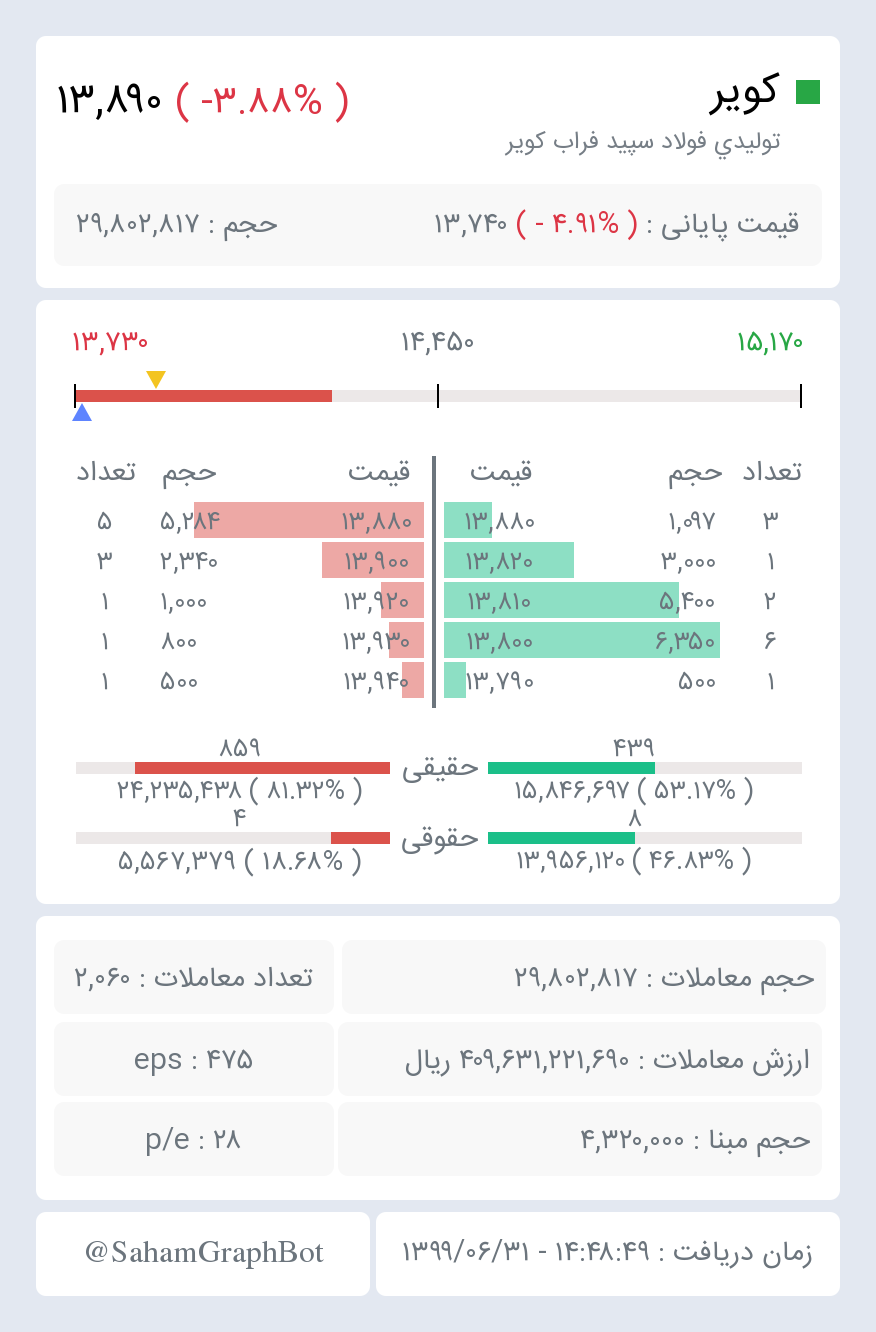Click the قیمت پایانی closing price field
The height and width of the screenshot is (1332, 876).
click(x=617, y=224)
